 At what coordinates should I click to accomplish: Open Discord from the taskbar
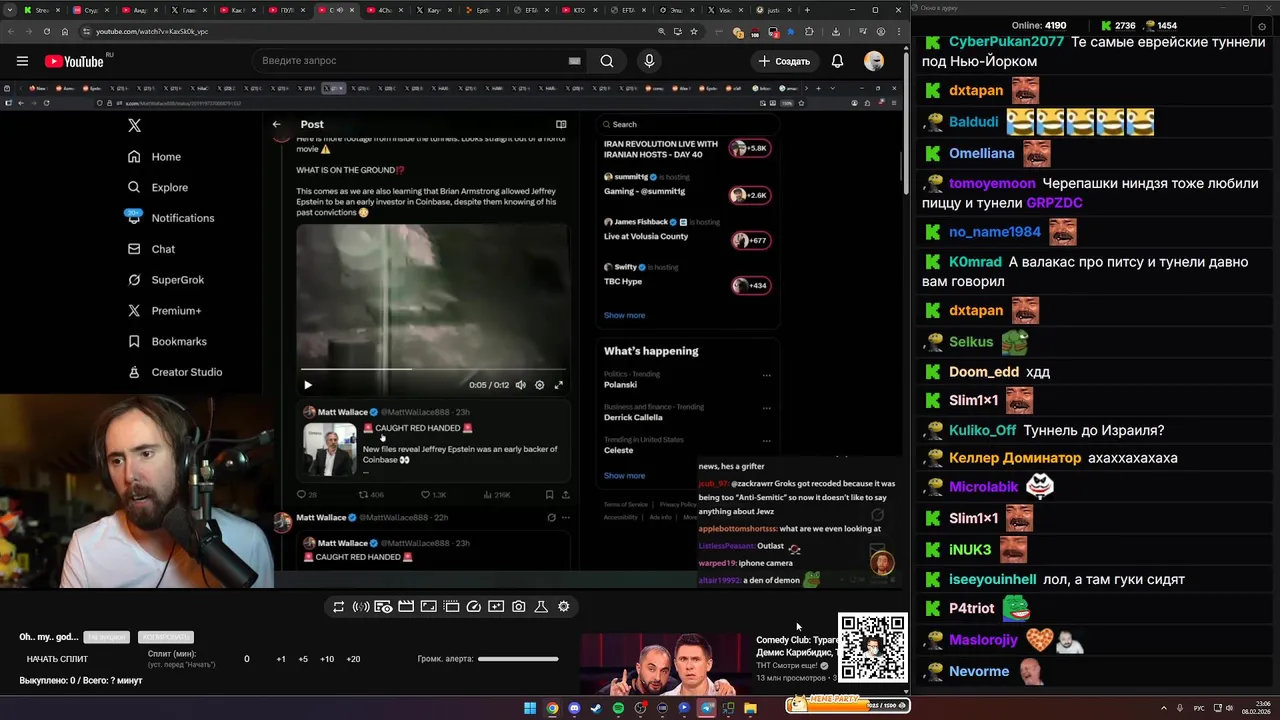574,708
